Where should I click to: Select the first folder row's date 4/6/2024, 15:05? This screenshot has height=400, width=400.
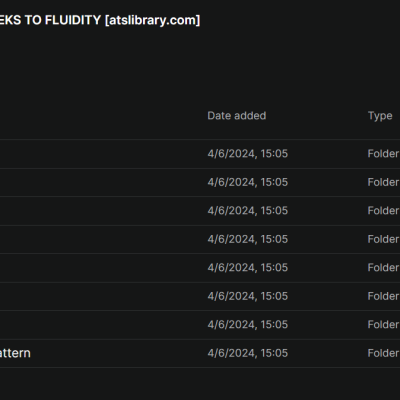point(248,154)
